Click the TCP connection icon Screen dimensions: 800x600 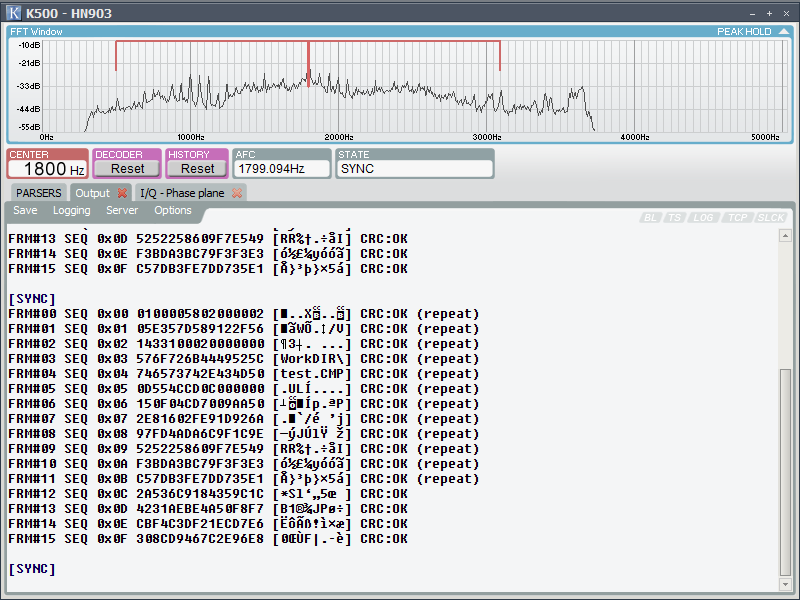[737, 217]
